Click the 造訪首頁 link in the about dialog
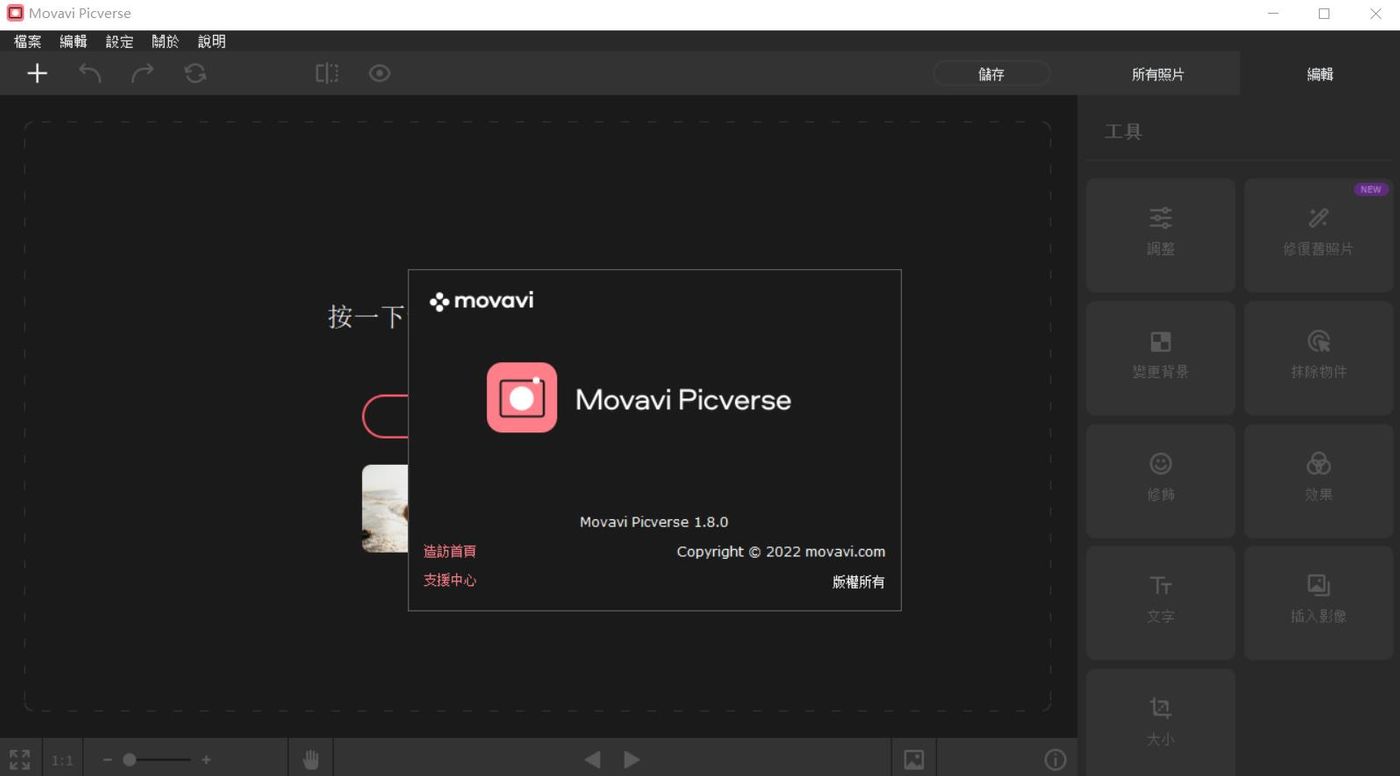The height and width of the screenshot is (776, 1400). click(x=450, y=551)
